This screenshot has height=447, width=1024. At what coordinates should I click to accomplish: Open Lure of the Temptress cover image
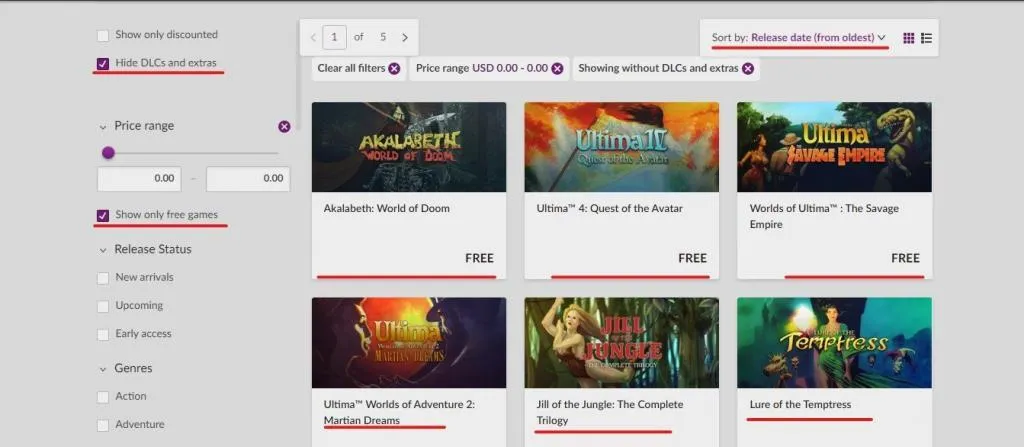835,343
